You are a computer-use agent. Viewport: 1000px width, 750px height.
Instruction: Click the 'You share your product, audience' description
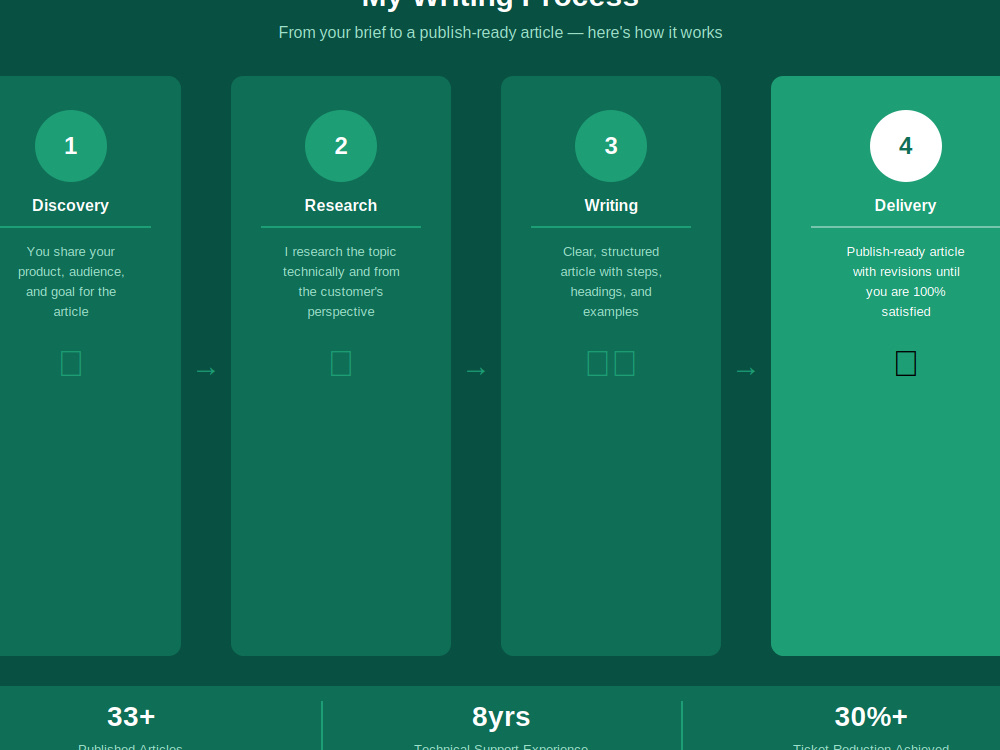pyautogui.click(x=71, y=281)
